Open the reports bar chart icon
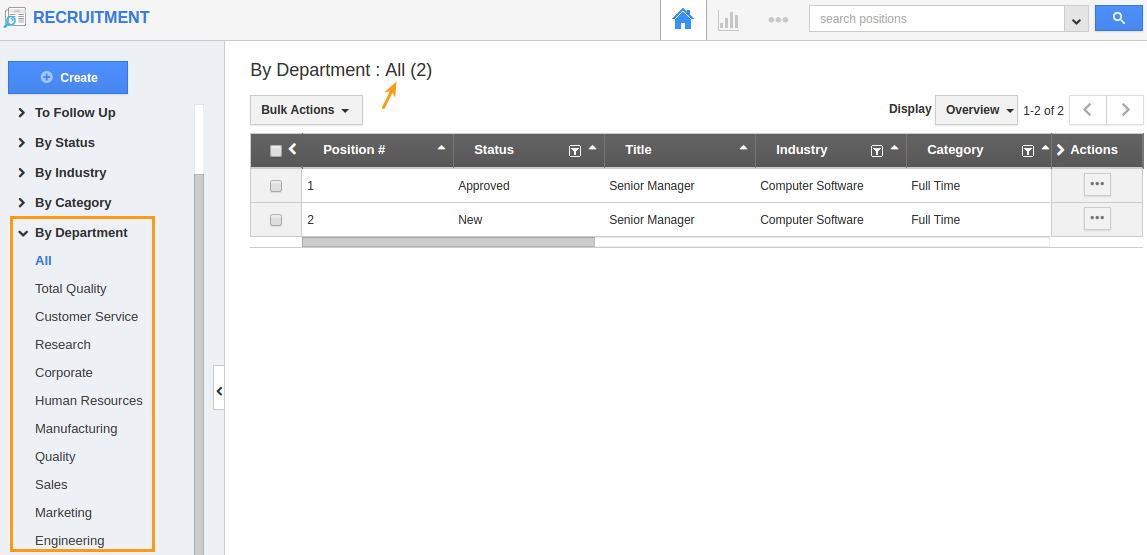 728,19
